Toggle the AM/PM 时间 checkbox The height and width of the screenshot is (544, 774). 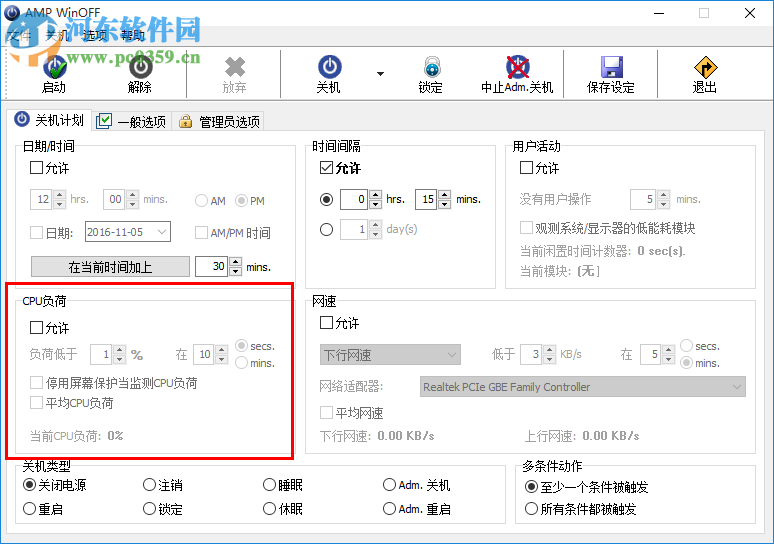coord(201,233)
